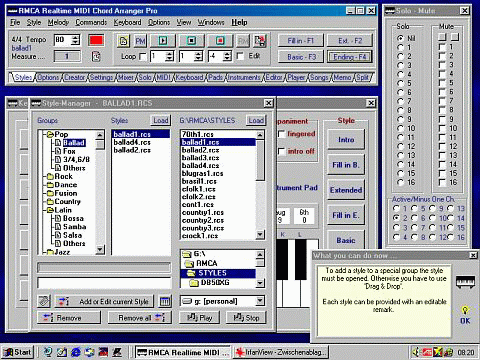Click the Load button beside G:\RMCA\STYLES
480x360 pixels.
point(256,120)
